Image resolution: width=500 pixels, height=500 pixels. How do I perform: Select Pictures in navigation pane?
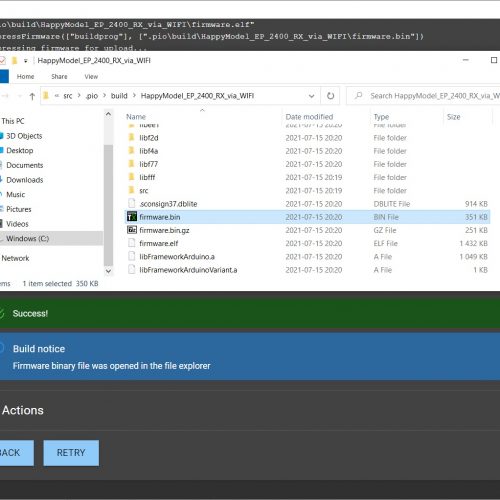click(x=19, y=209)
